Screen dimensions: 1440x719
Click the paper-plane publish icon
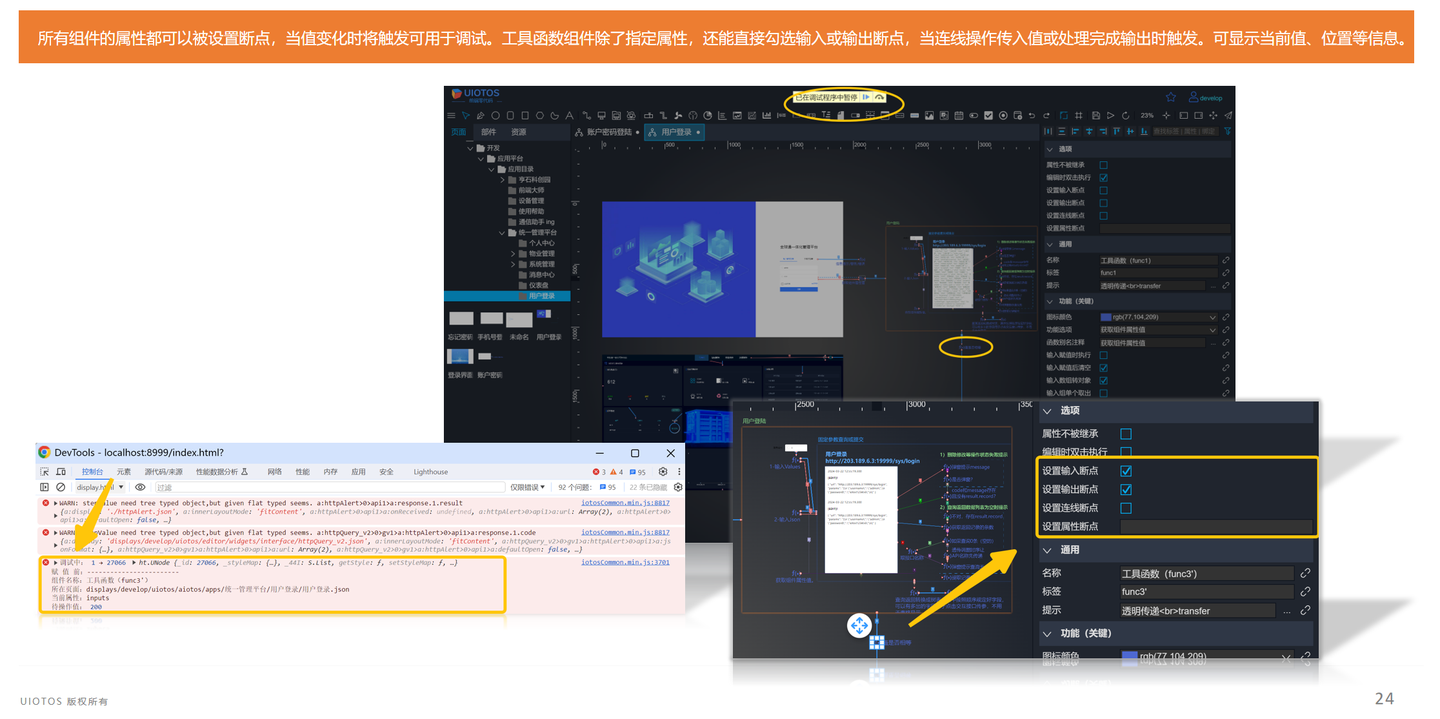click(x=1228, y=115)
